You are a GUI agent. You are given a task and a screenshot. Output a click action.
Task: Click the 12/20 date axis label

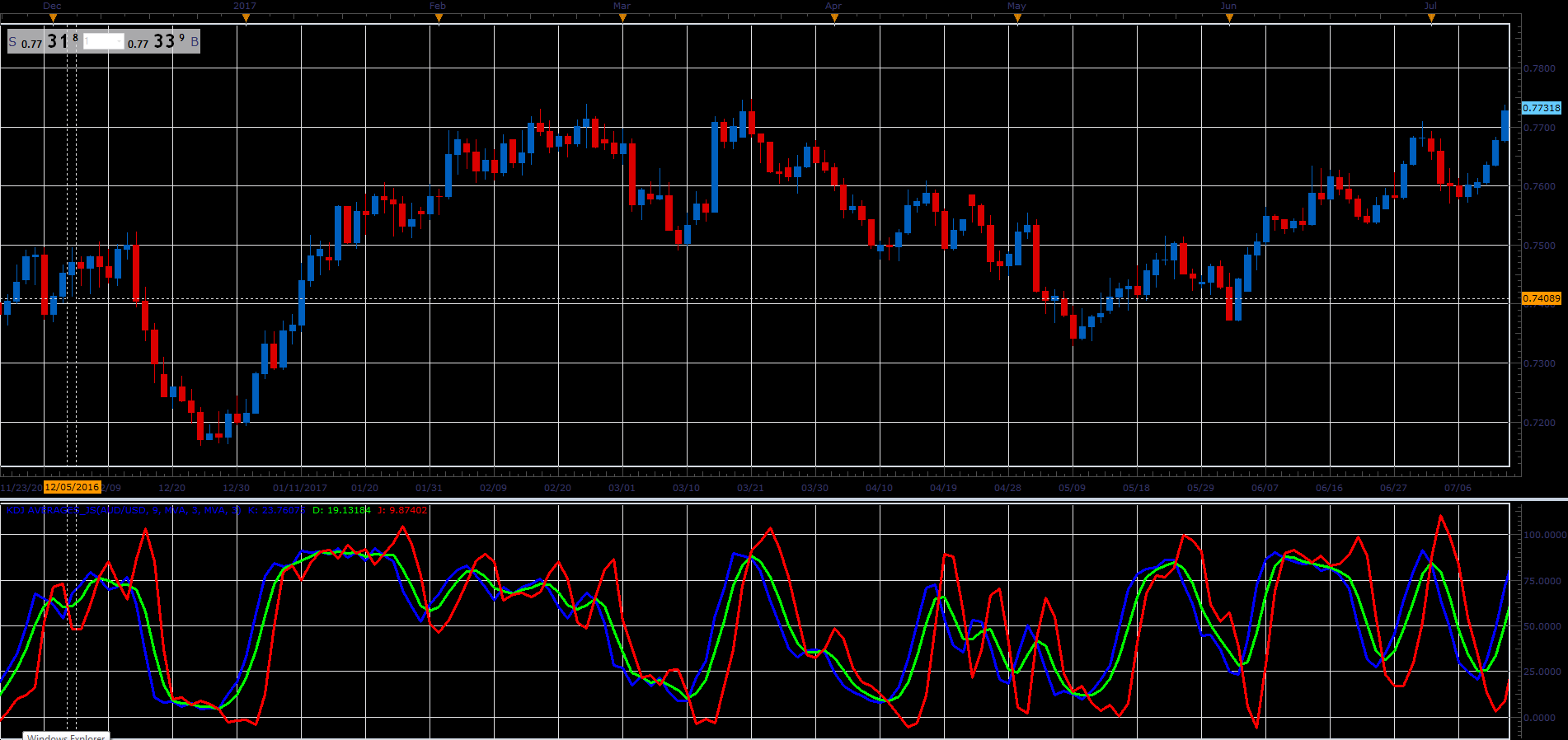tap(171, 488)
